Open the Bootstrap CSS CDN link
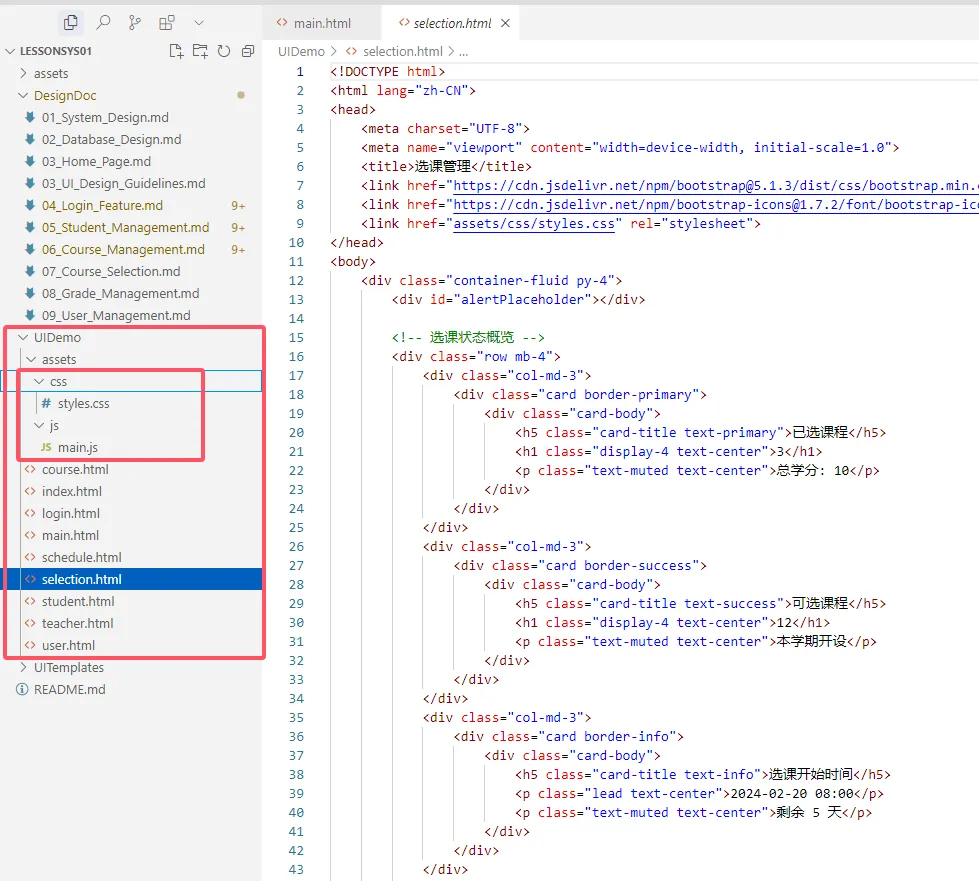The width and height of the screenshot is (979, 881). [x=650, y=185]
